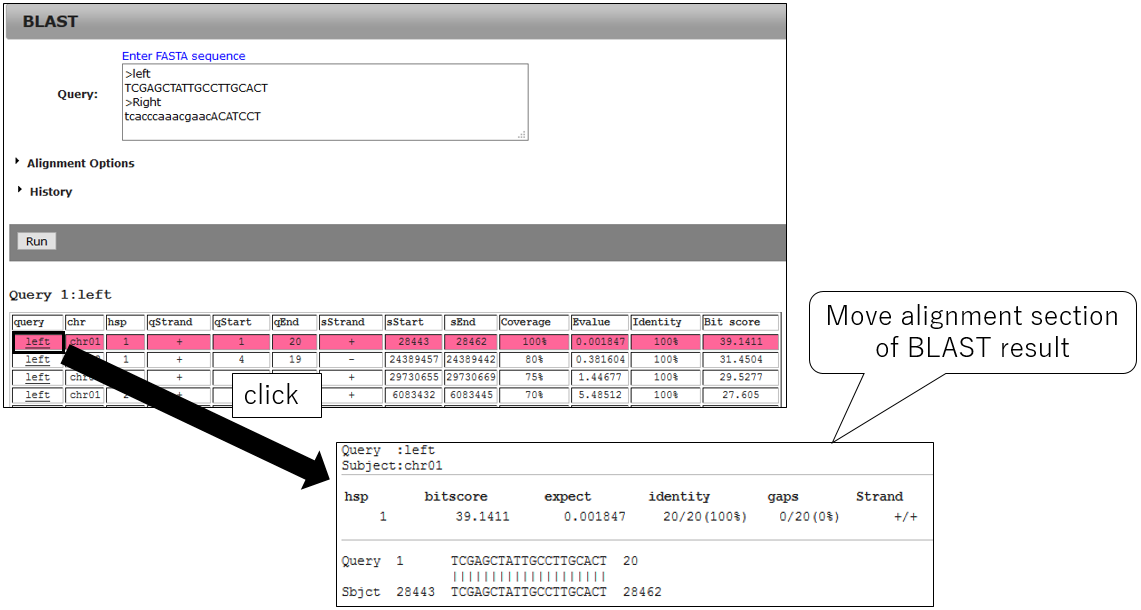The height and width of the screenshot is (610, 1141).
Task: Select the sStart cell 29730655
Action: click(x=413, y=377)
